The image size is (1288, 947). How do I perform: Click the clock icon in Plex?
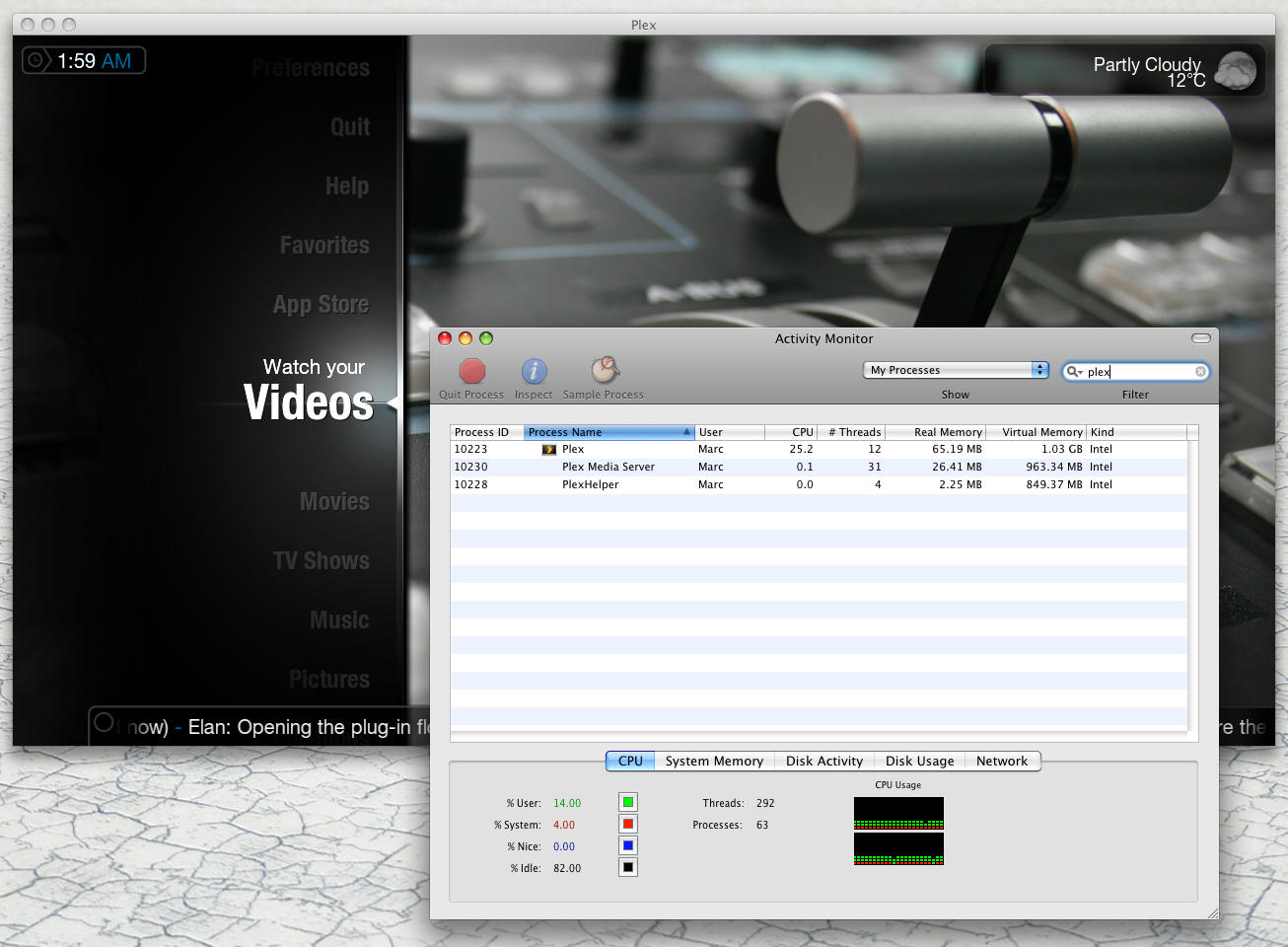36,61
